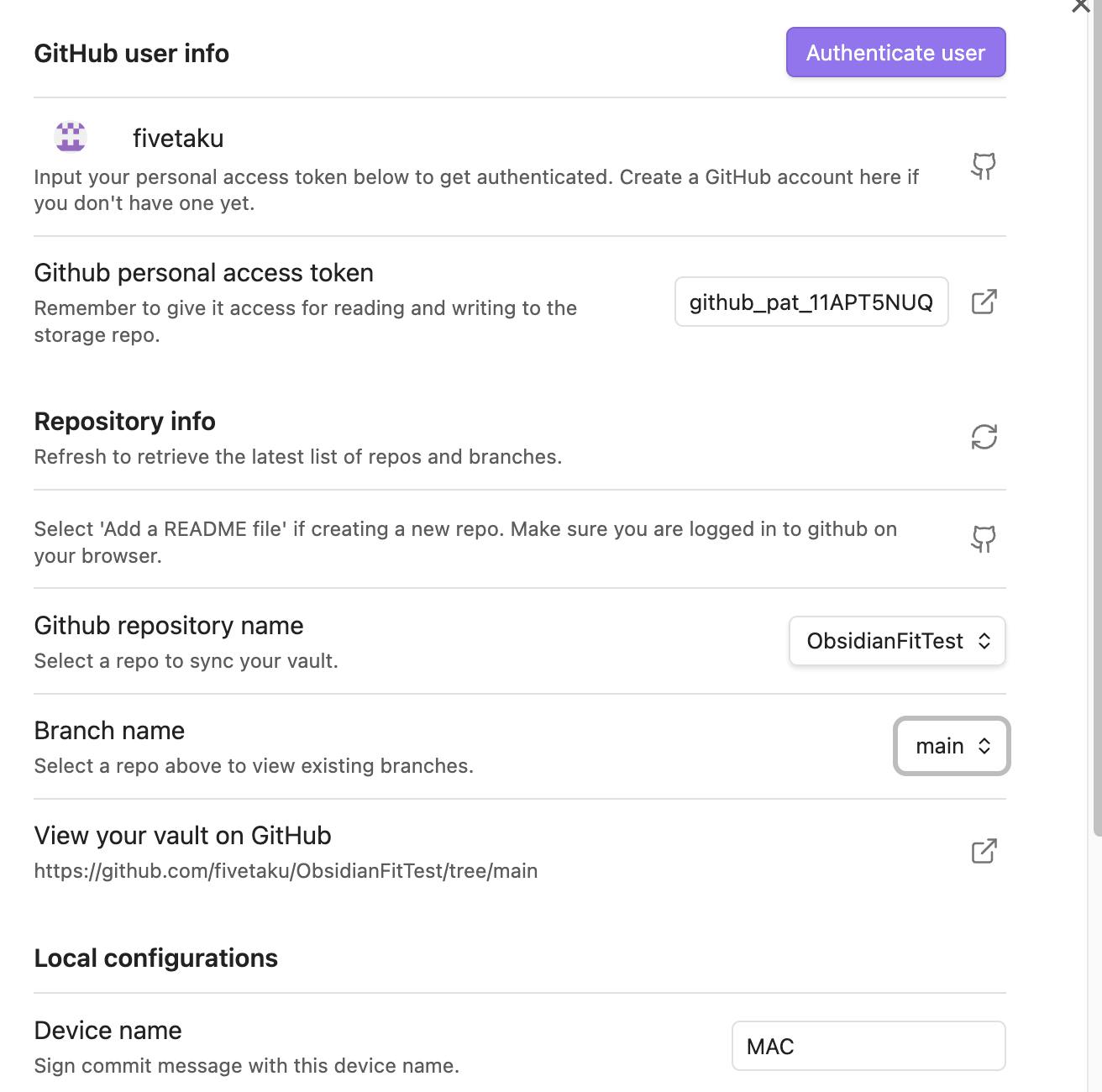Open the vault on GitHub via link icon
The image size is (1102, 1092).
coord(984,851)
